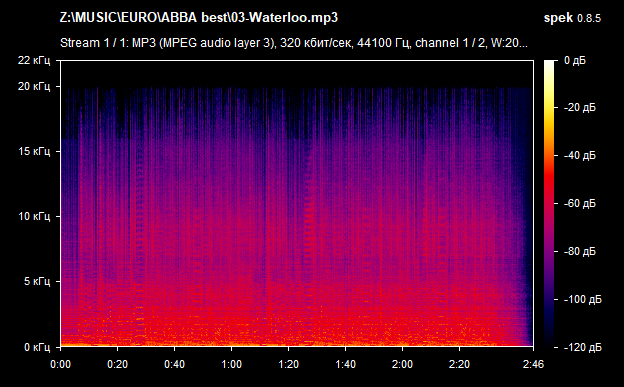Click the stream info line 'Stream 1 / 1: MP3'
The width and height of the screenshot is (624, 387).
click(x=294, y=43)
